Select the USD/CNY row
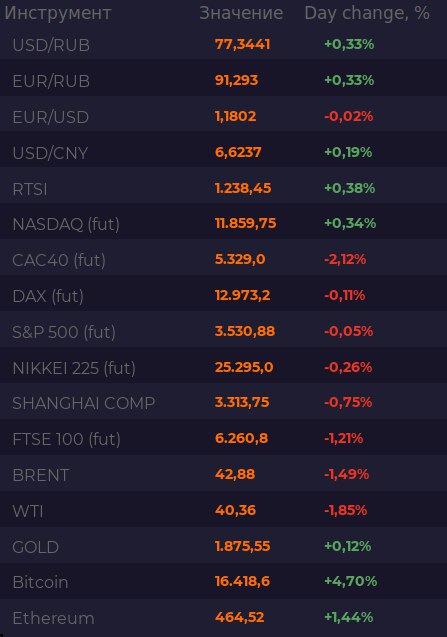The height and width of the screenshot is (637, 447). [224, 152]
